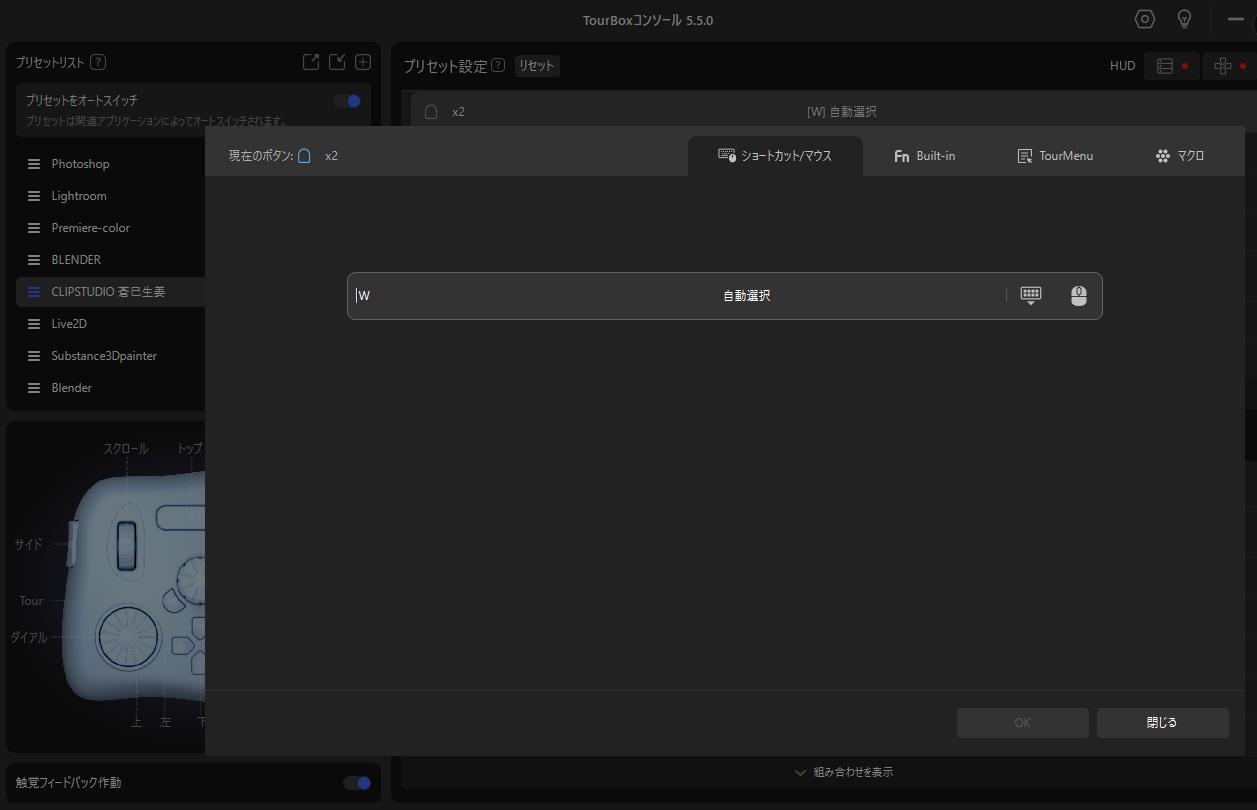Click the スクロール label on device diagram

tap(126, 449)
